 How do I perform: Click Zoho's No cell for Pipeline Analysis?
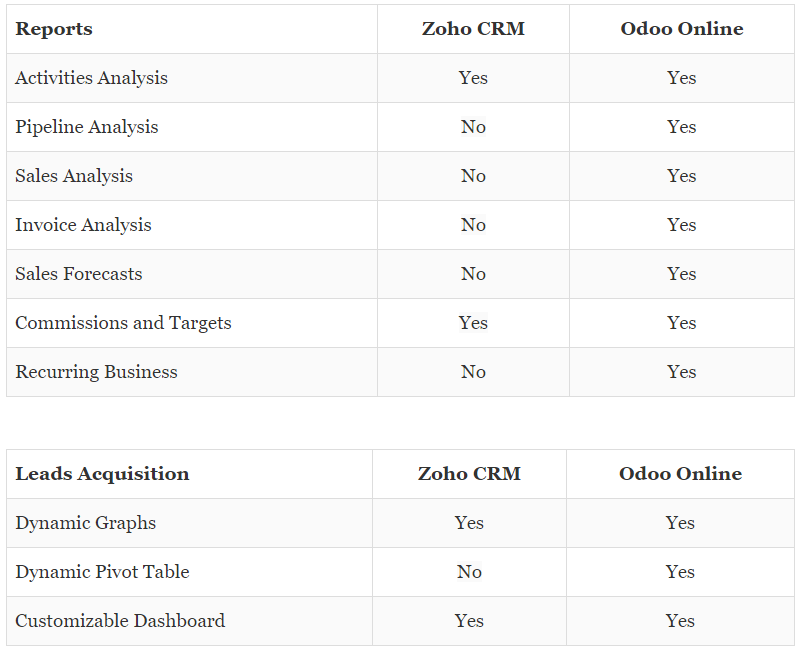click(x=473, y=127)
